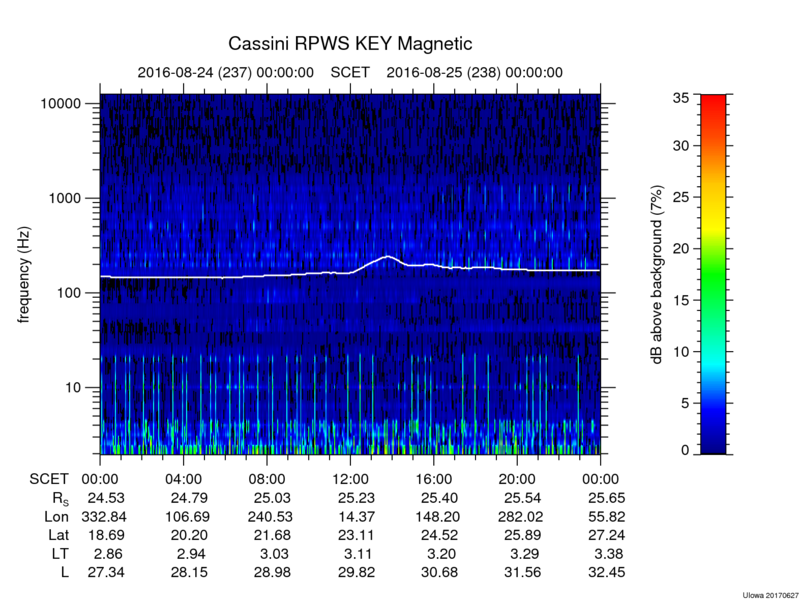Click the green colorbar region near 20
Viewport: 800px width, 600px height.
pos(713,250)
